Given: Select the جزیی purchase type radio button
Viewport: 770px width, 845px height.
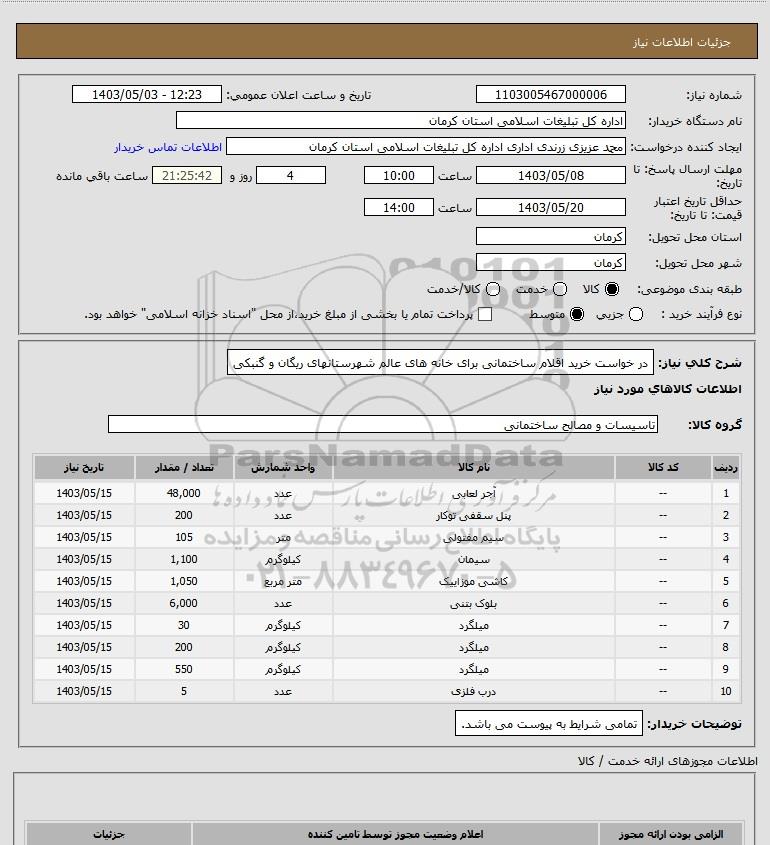Looking at the screenshot, I should (x=636, y=314).
